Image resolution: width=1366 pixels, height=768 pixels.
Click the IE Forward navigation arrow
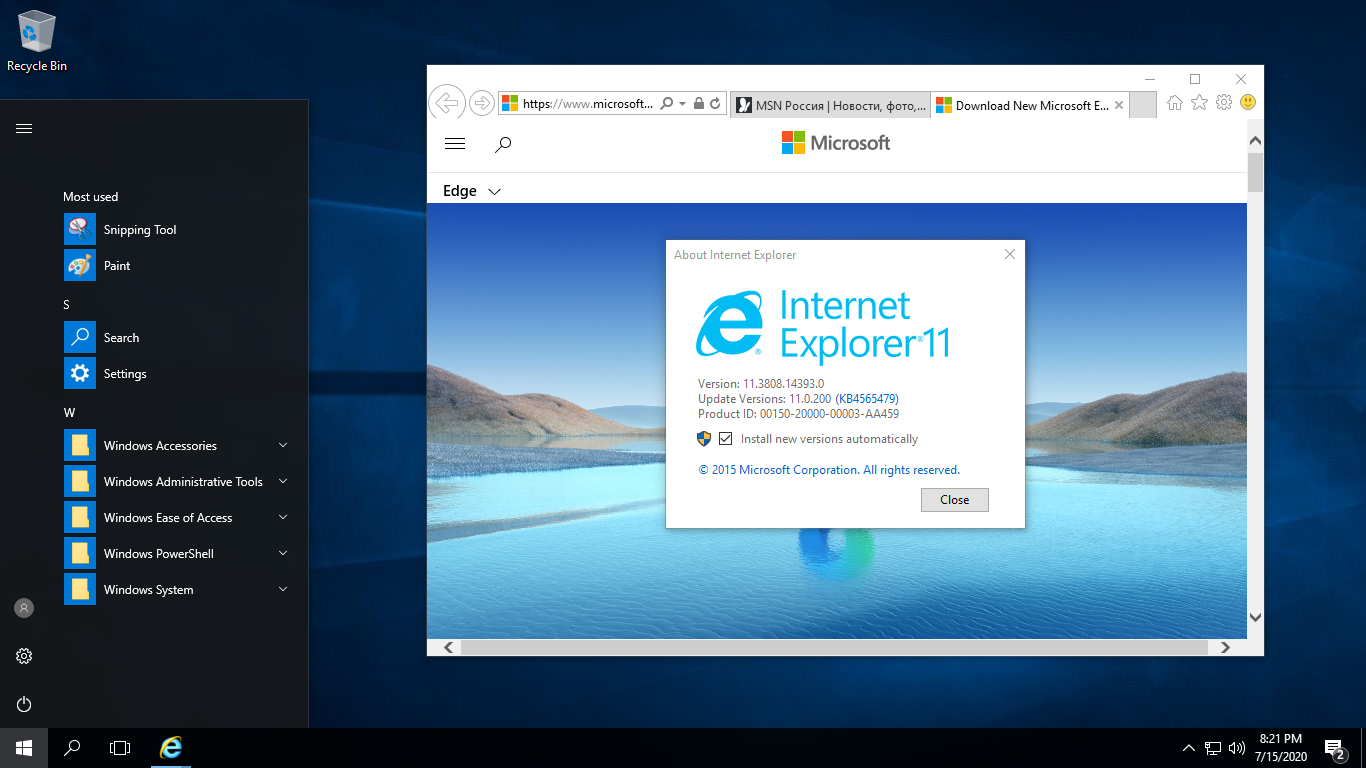pos(482,103)
